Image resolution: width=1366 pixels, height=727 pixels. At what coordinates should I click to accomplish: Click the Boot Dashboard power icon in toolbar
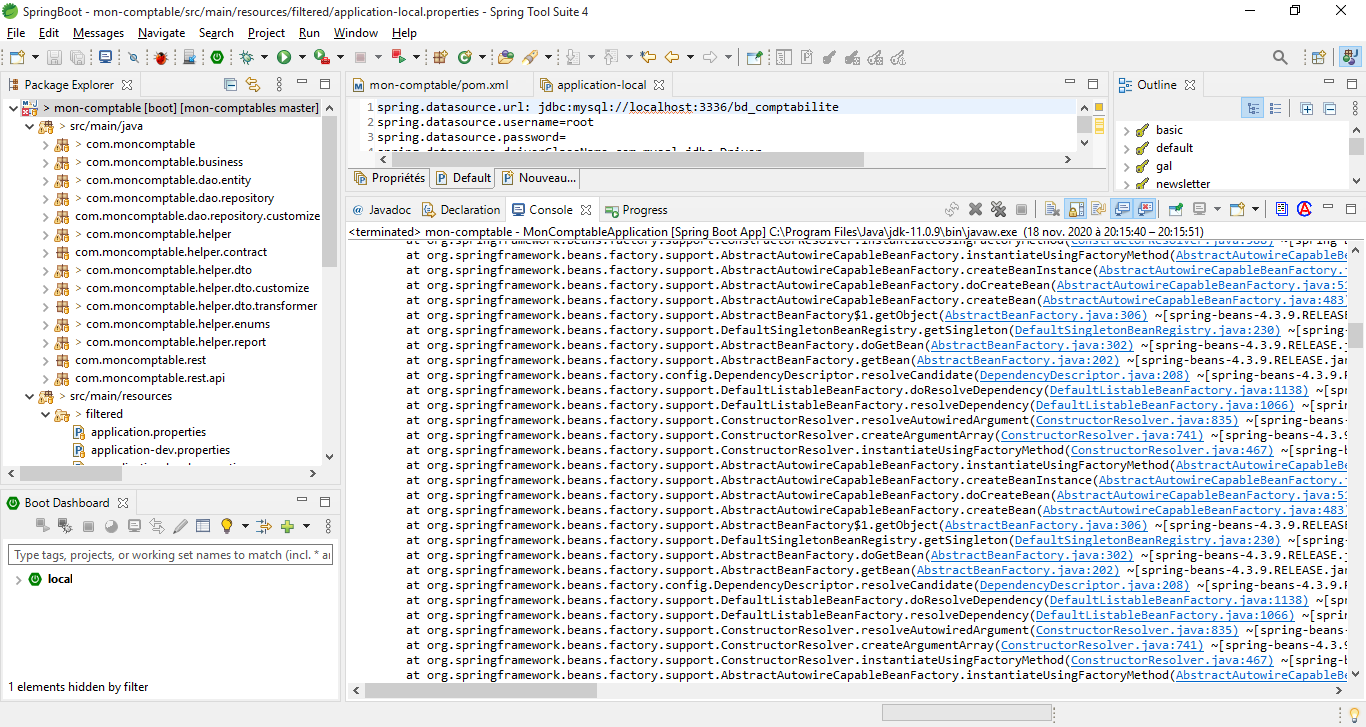[216, 58]
